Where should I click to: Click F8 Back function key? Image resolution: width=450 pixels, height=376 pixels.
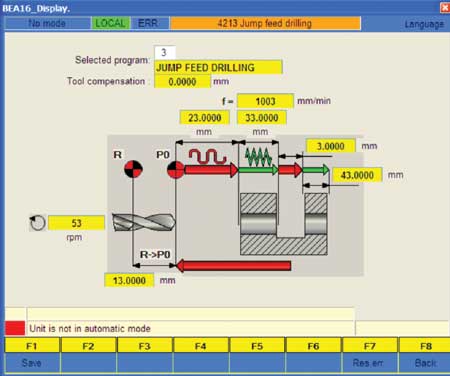click(x=425, y=355)
